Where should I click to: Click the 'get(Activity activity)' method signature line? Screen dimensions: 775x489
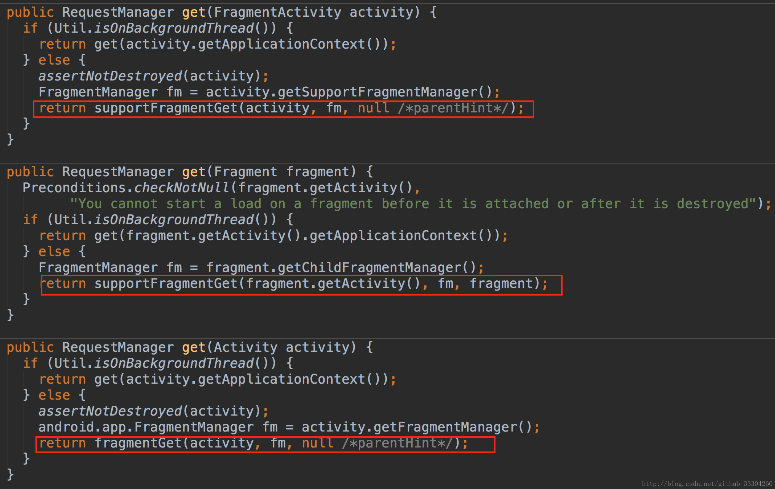(x=189, y=348)
